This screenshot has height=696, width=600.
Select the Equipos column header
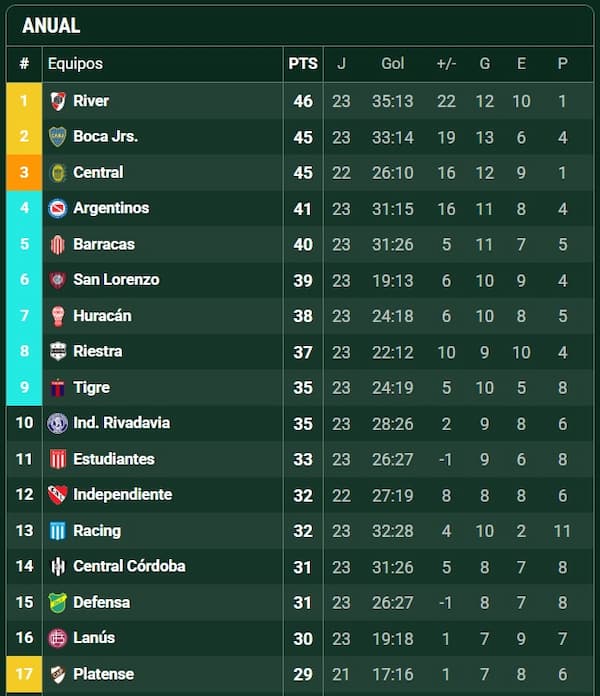pyautogui.click(x=75, y=63)
